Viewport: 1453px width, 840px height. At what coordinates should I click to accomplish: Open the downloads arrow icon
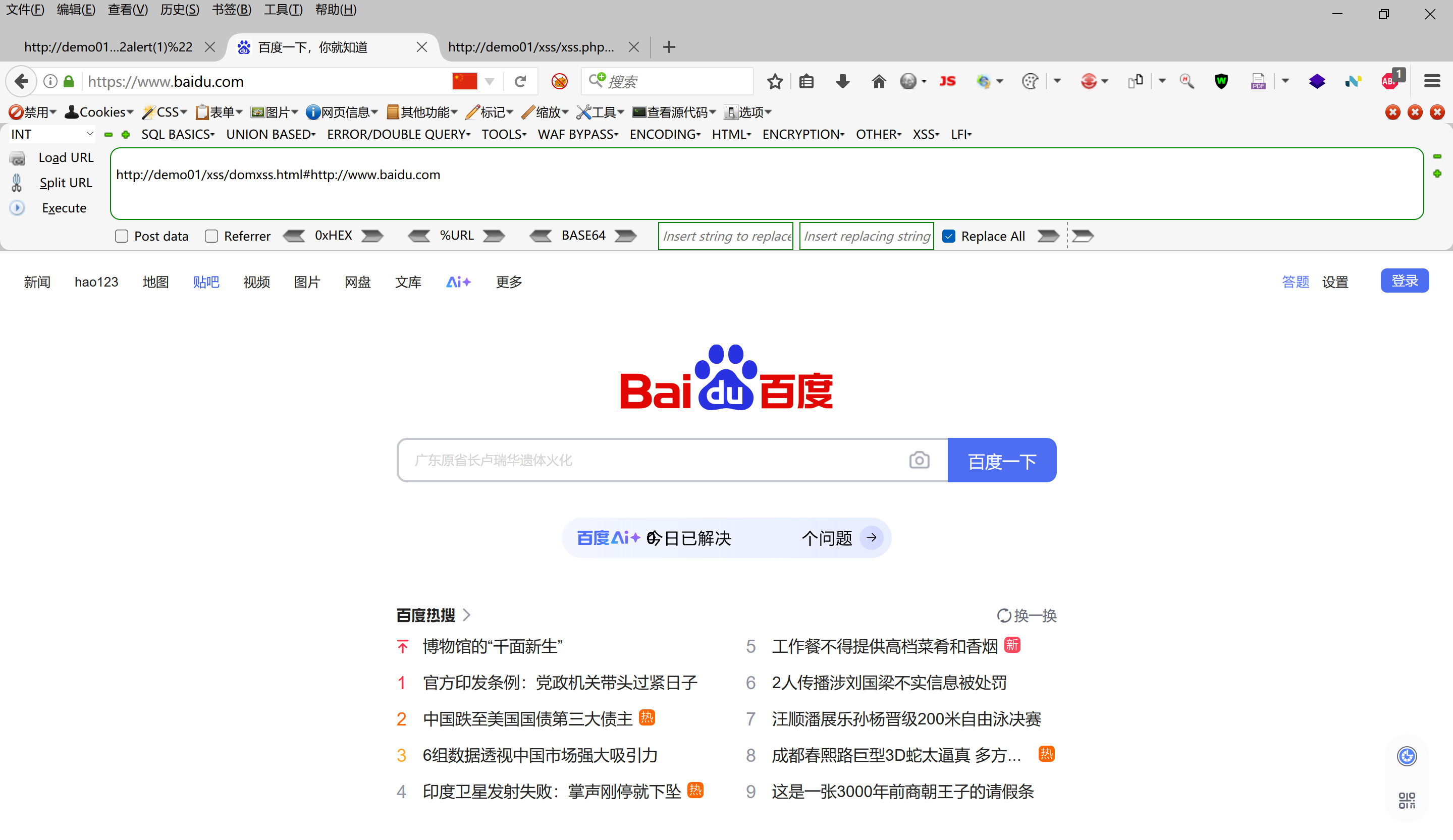click(842, 81)
